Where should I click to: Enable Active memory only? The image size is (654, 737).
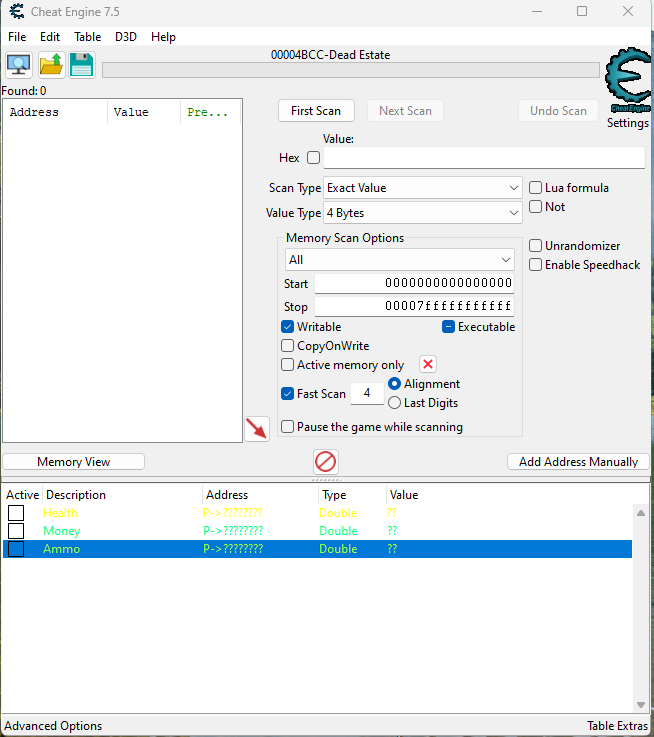[x=287, y=365]
